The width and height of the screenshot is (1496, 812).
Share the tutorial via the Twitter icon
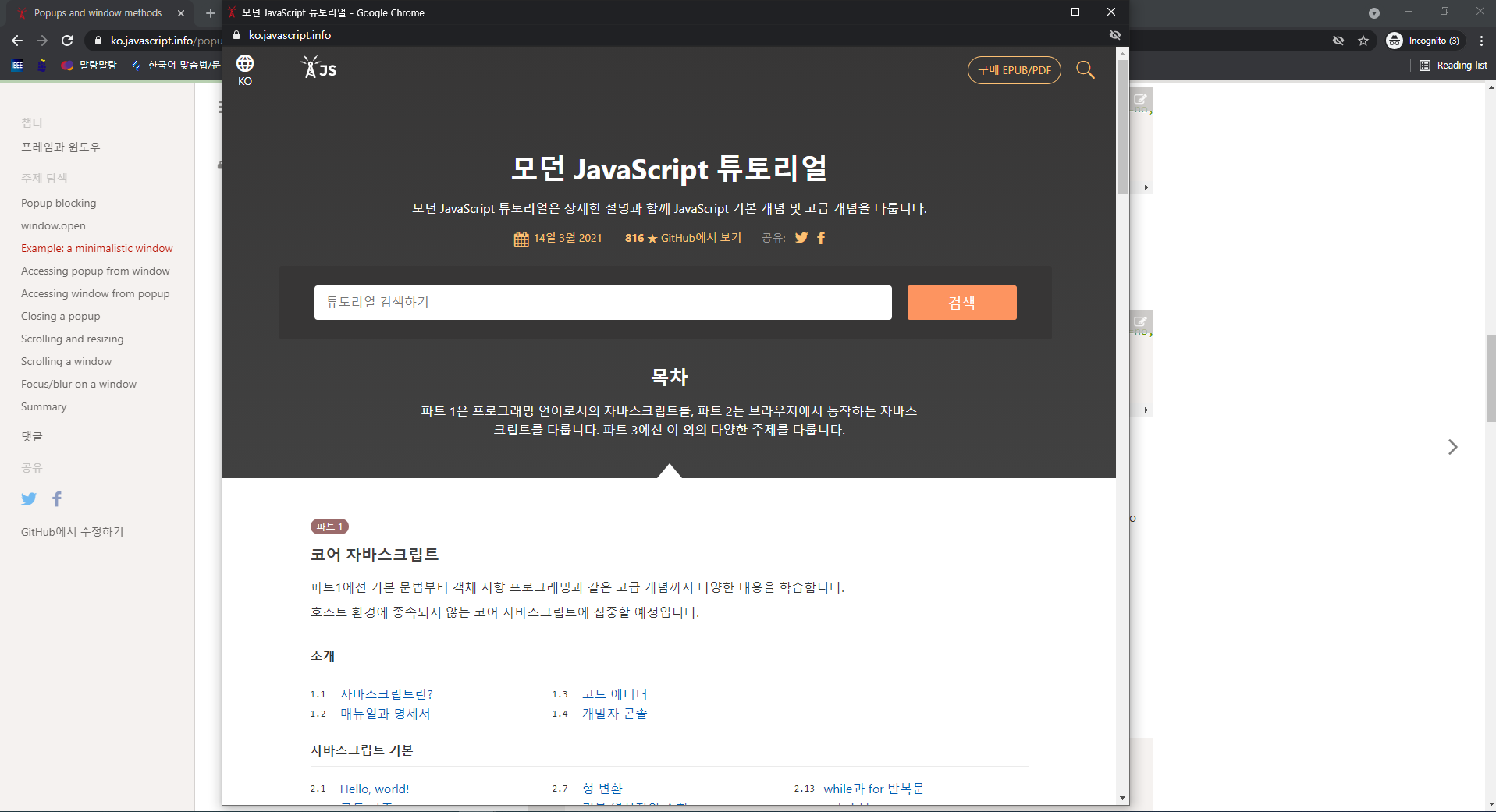click(801, 238)
